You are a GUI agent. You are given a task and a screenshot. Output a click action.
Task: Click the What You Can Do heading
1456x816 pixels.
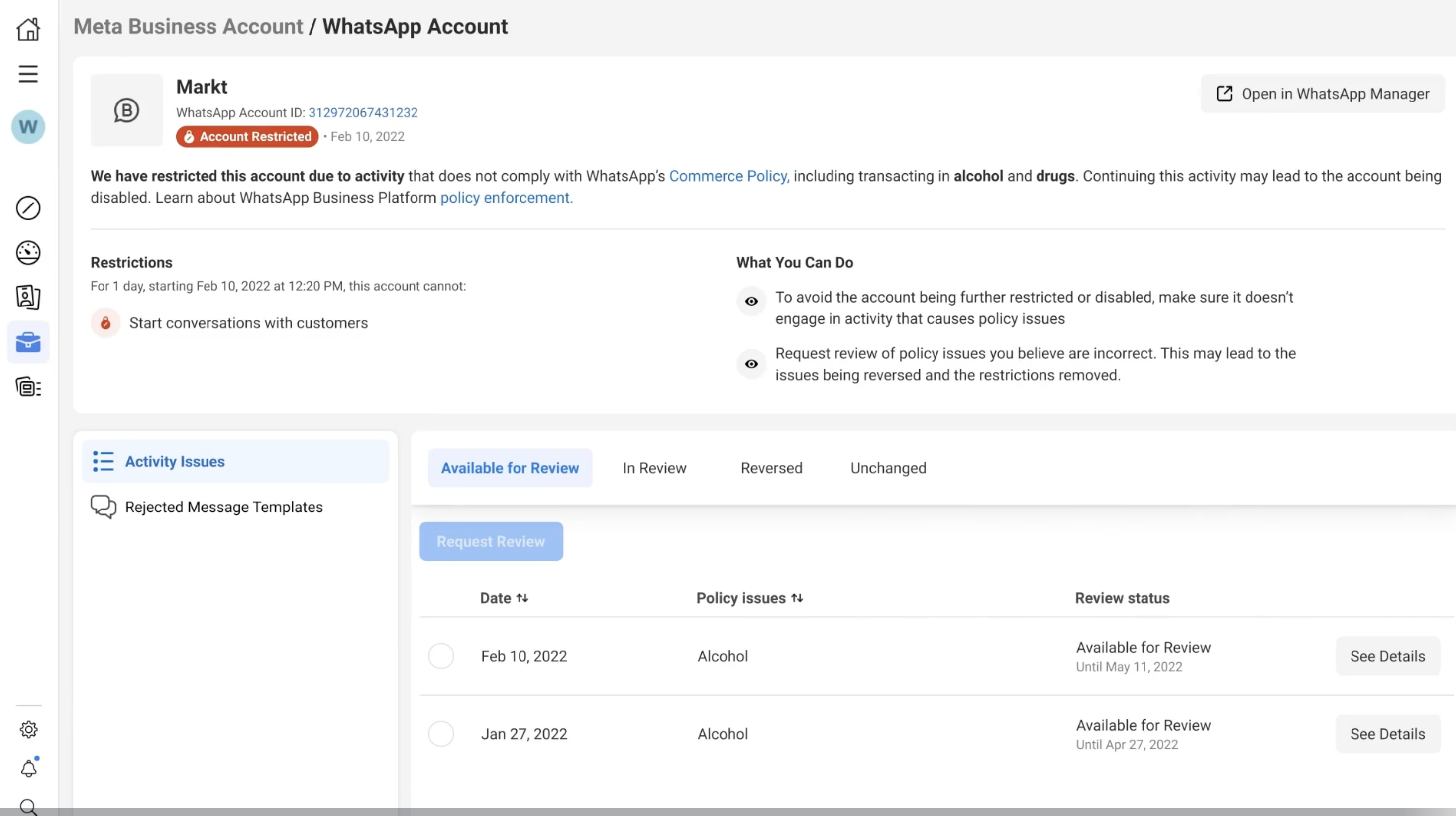[795, 262]
